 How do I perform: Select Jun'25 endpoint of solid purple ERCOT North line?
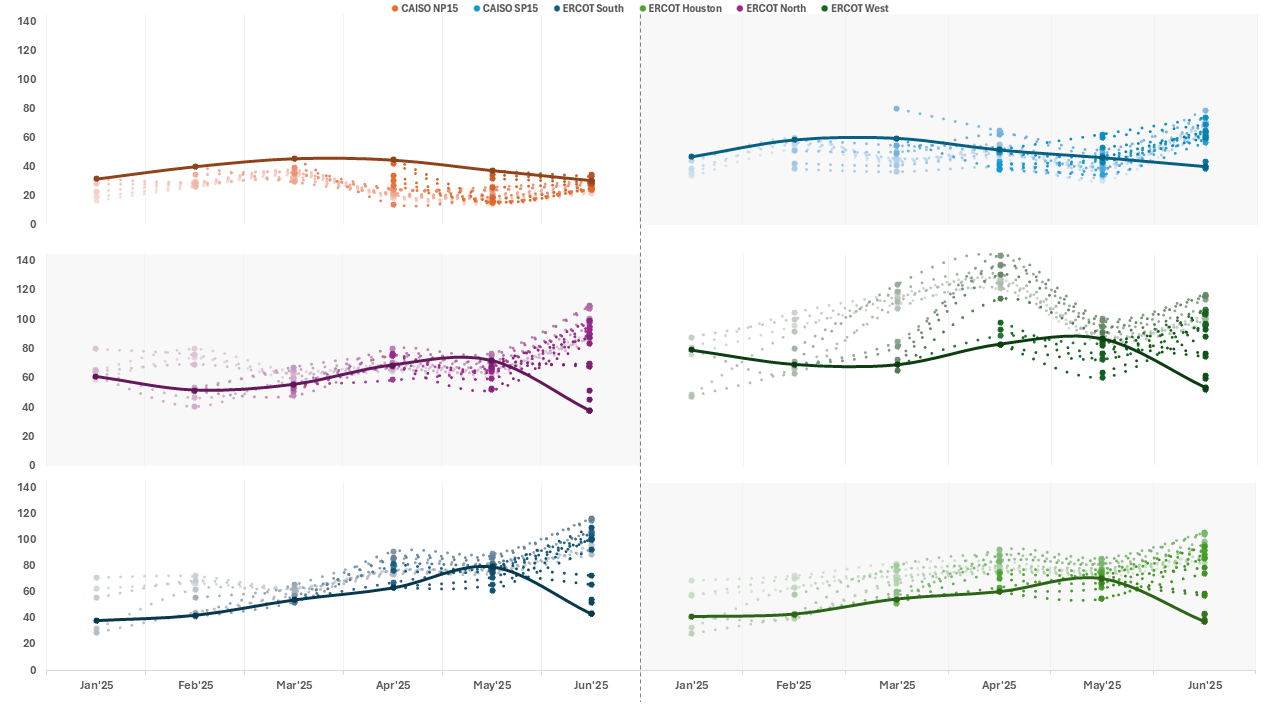590,410
